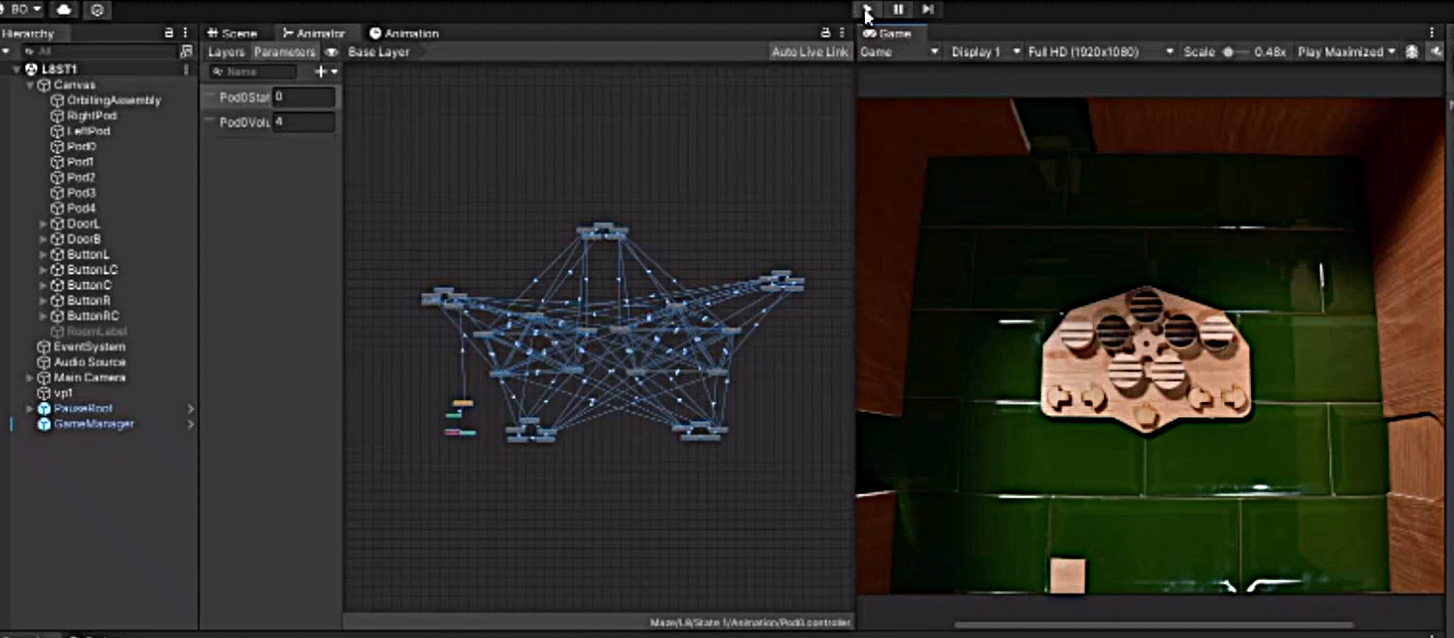Select the Layers button in Animator
Image resolution: width=1454 pixels, height=638 pixels.
226,52
